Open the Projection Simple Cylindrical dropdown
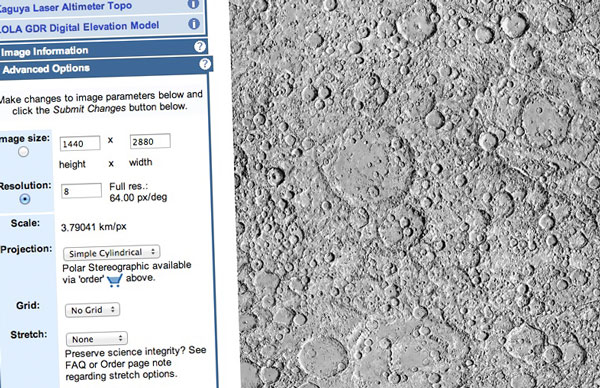Screen dimensions: 600x388 [x=111, y=253]
